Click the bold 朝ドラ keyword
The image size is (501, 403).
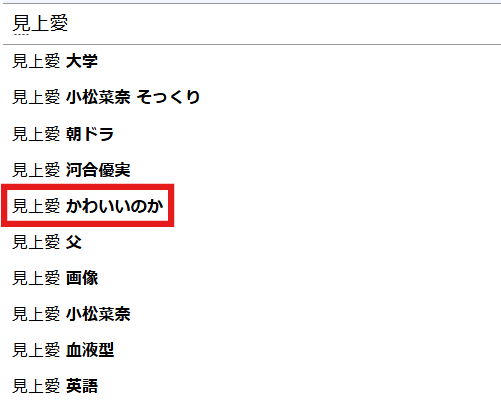tap(90, 134)
